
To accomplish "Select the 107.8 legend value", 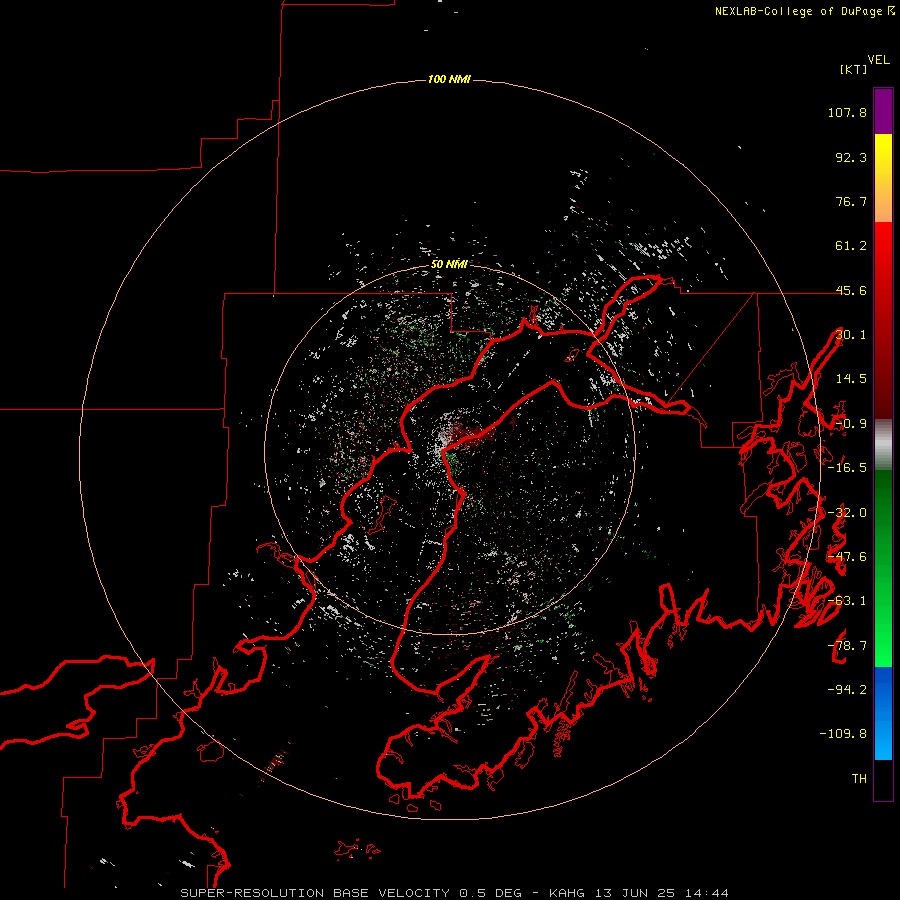I will [847, 112].
